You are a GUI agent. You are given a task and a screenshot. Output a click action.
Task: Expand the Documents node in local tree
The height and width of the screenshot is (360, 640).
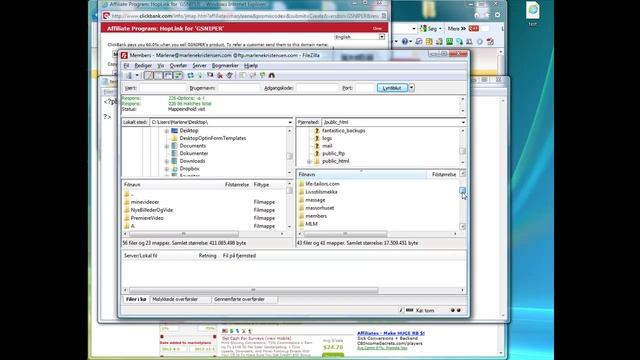tap(167, 146)
